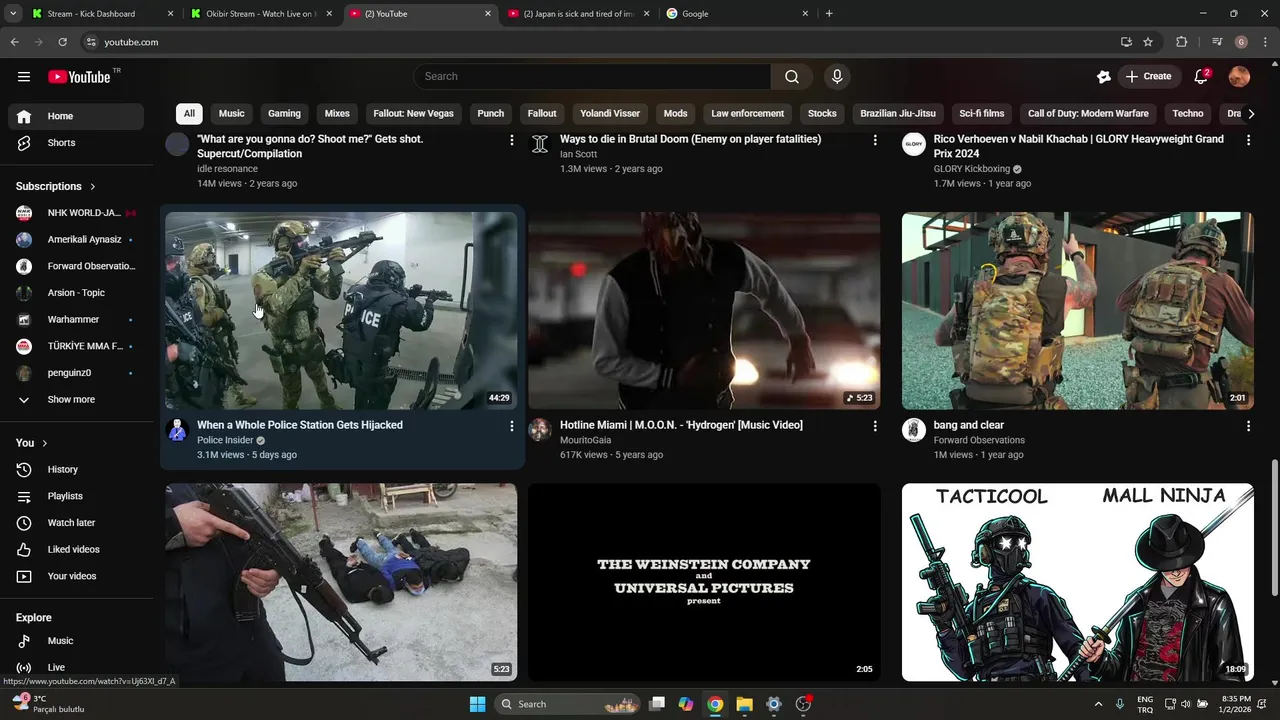
Task: Expand the Subscriptions section chevron
Action: (x=93, y=187)
